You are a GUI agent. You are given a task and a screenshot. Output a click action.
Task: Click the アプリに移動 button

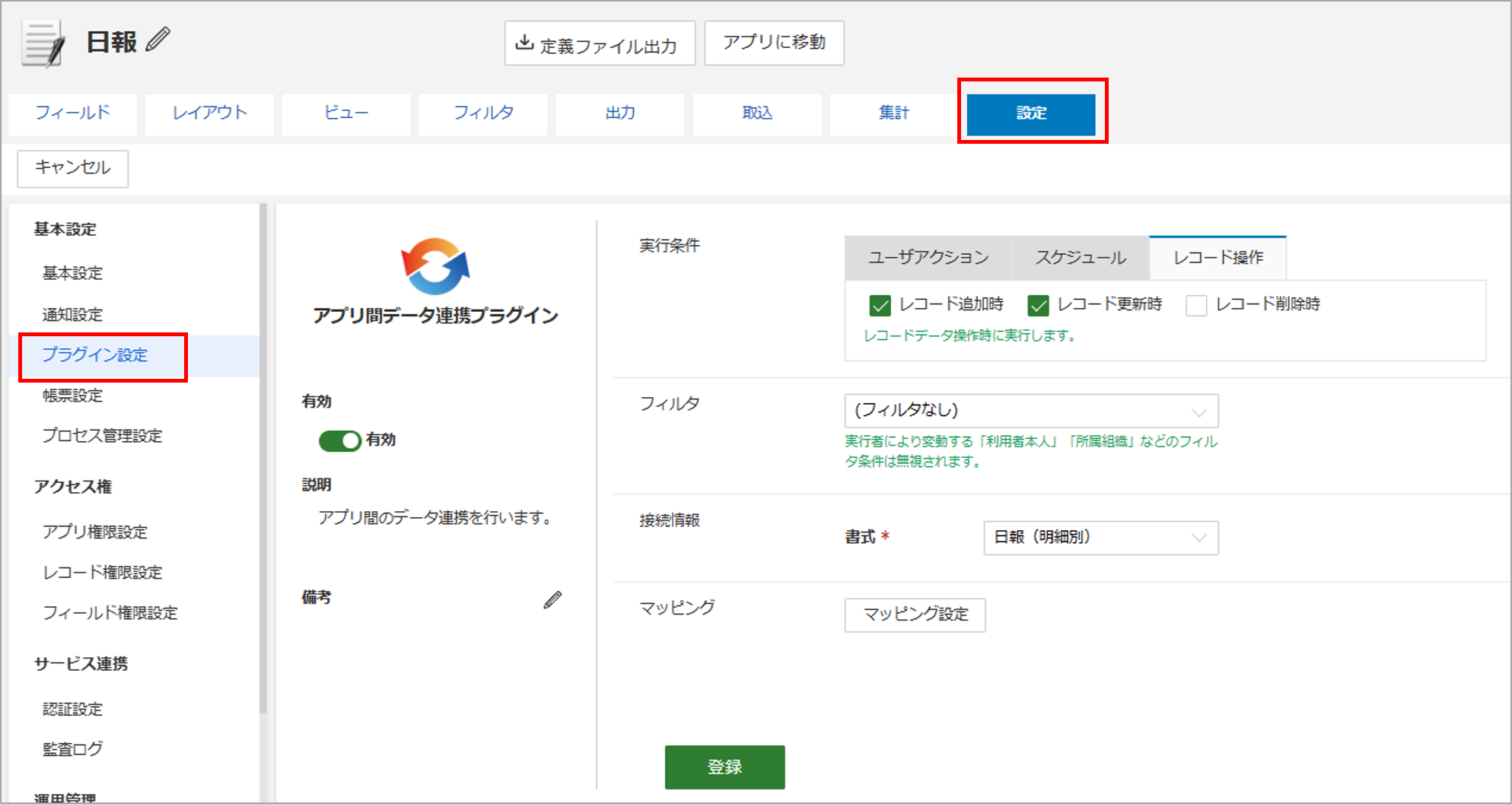pyautogui.click(x=774, y=43)
